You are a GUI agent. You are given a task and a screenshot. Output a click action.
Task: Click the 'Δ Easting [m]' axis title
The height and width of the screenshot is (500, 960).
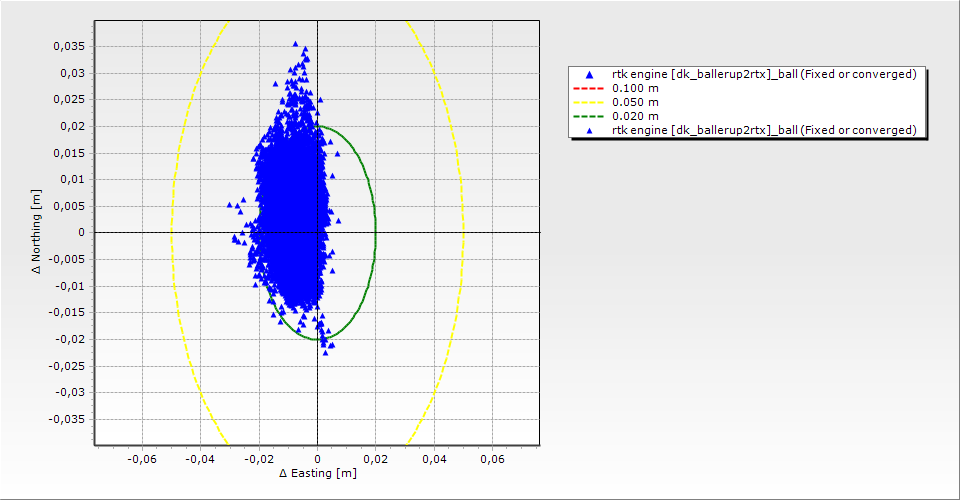318,473
